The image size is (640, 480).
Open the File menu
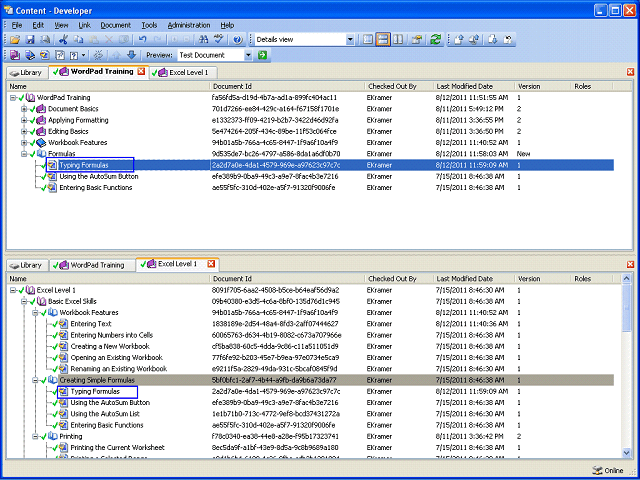point(16,25)
